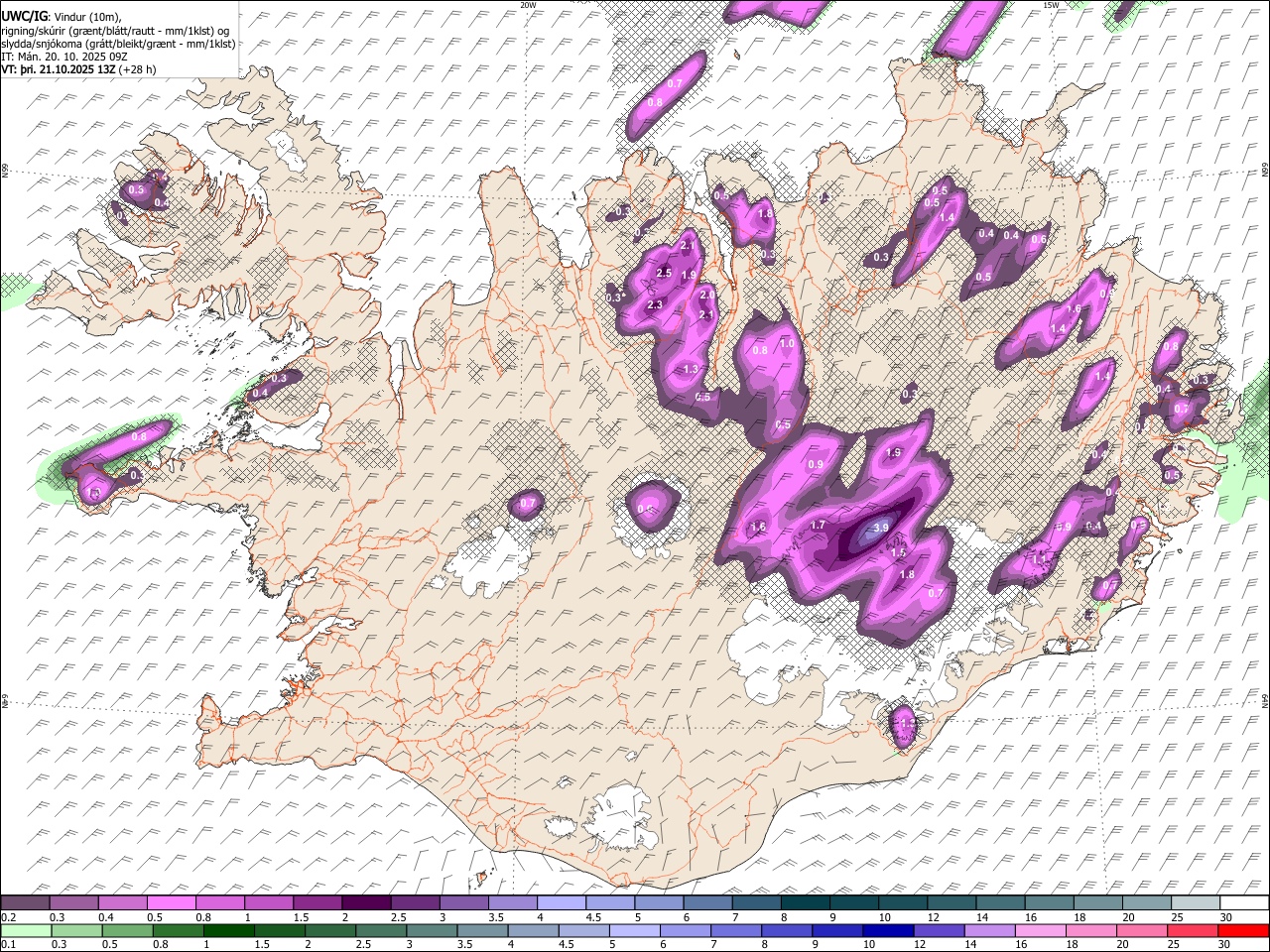Click the 2.5 value label in north Iceland
Viewport: 1270px width, 952px height.
point(664,273)
